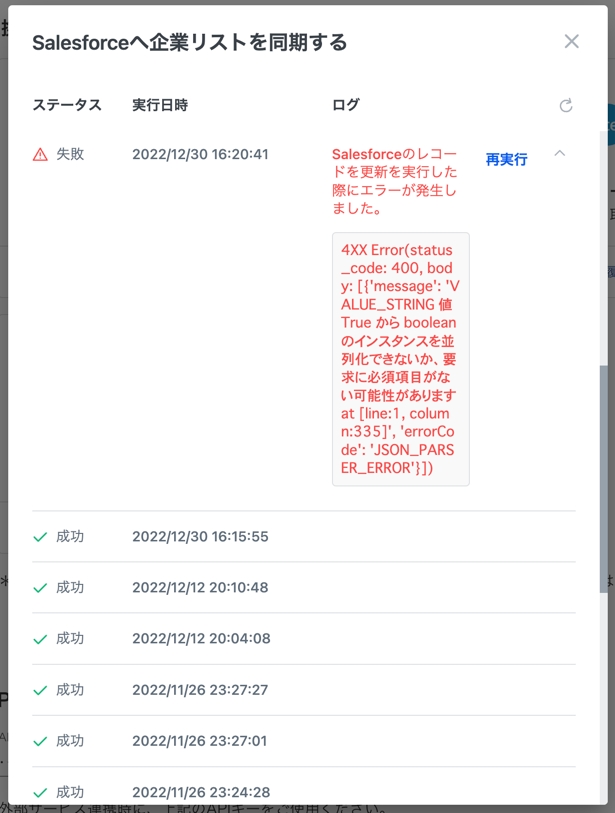615x813 pixels.
Task: Click the green checkmark for 2022/12/12 20:04:08
Action: pos(40,639)
